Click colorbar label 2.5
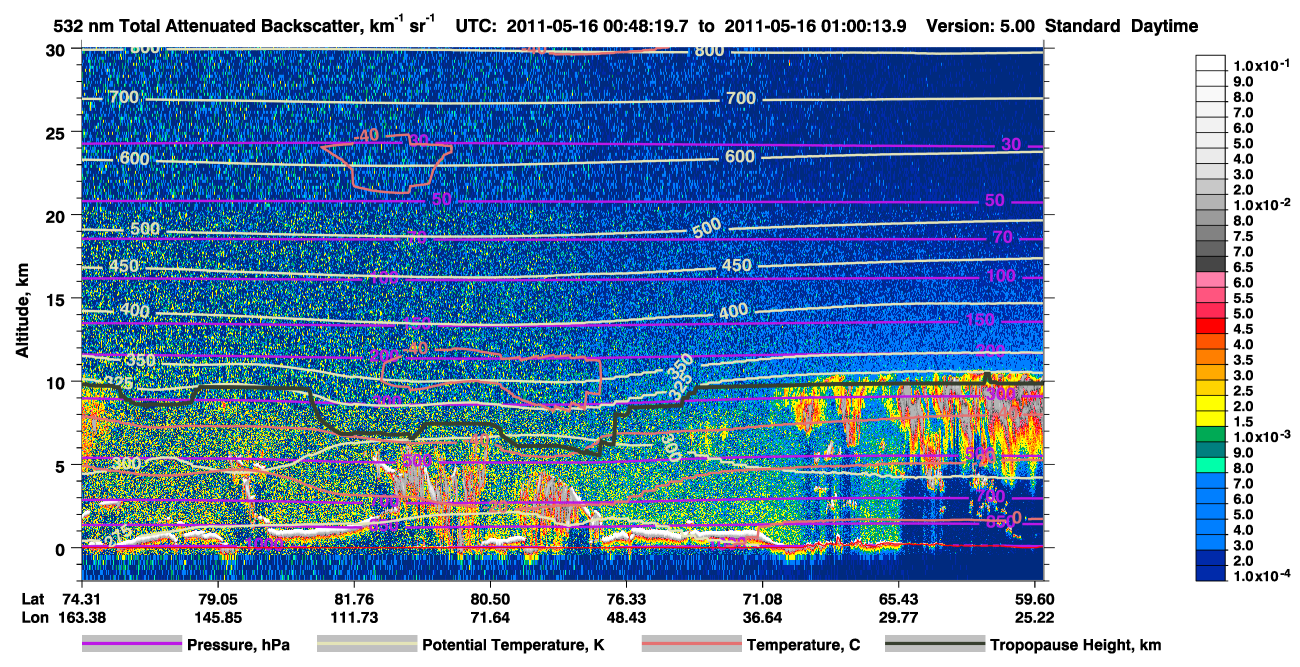 click(1243, 390)
